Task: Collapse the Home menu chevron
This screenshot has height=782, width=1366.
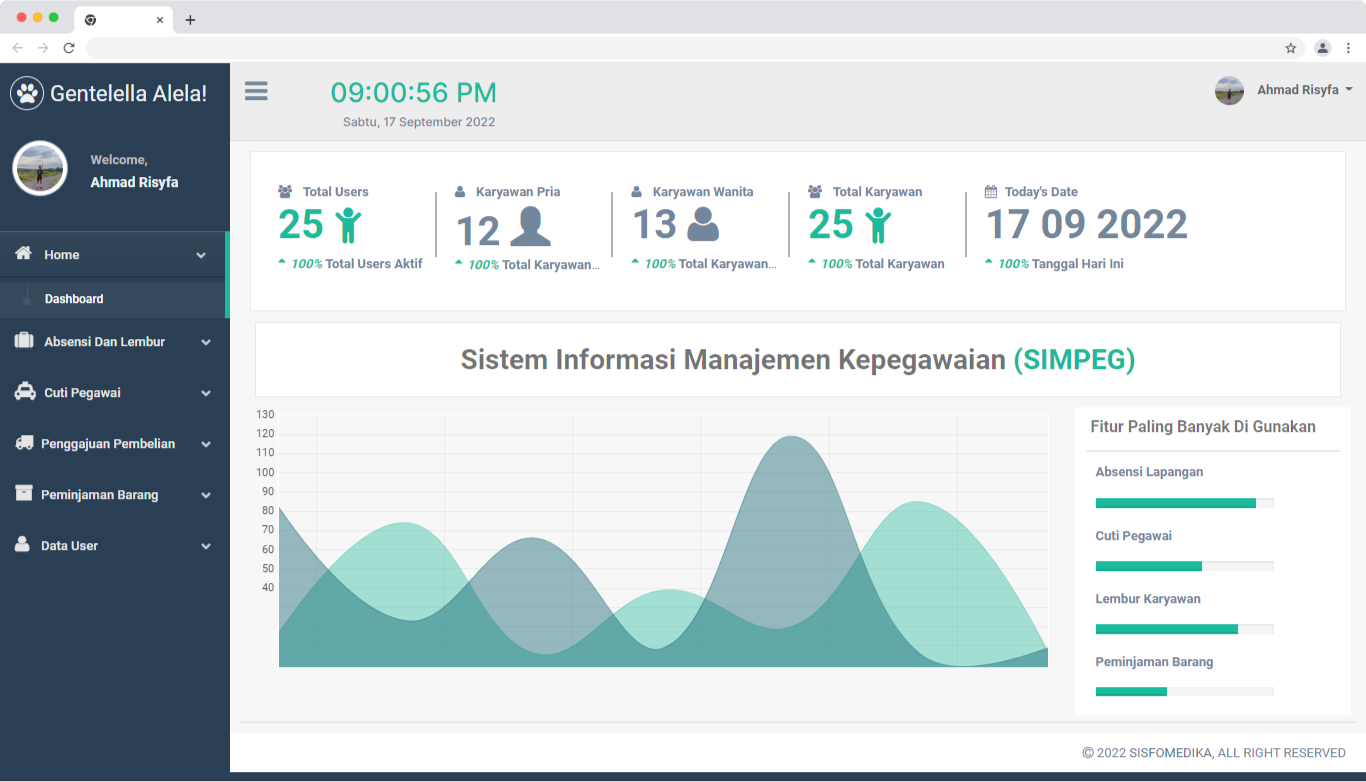Action: 201,255
